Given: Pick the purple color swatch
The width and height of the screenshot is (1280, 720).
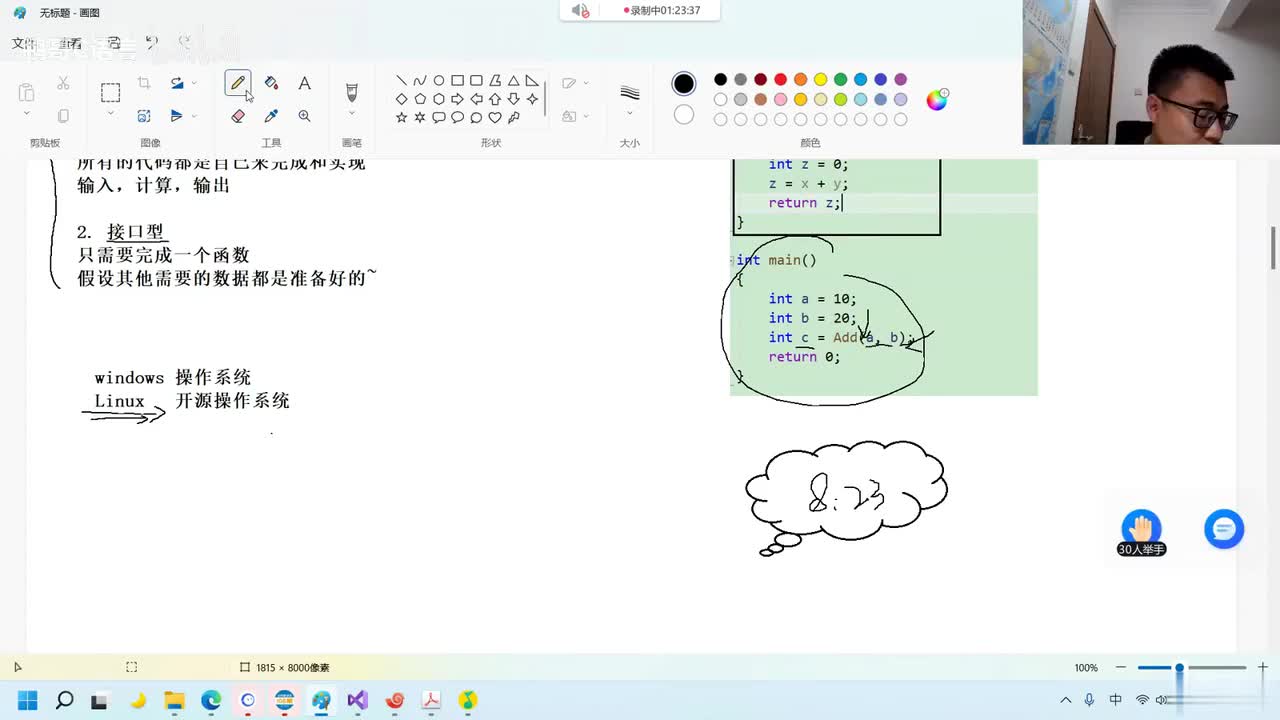Looking at the screenshot, I should coord(900,79).
